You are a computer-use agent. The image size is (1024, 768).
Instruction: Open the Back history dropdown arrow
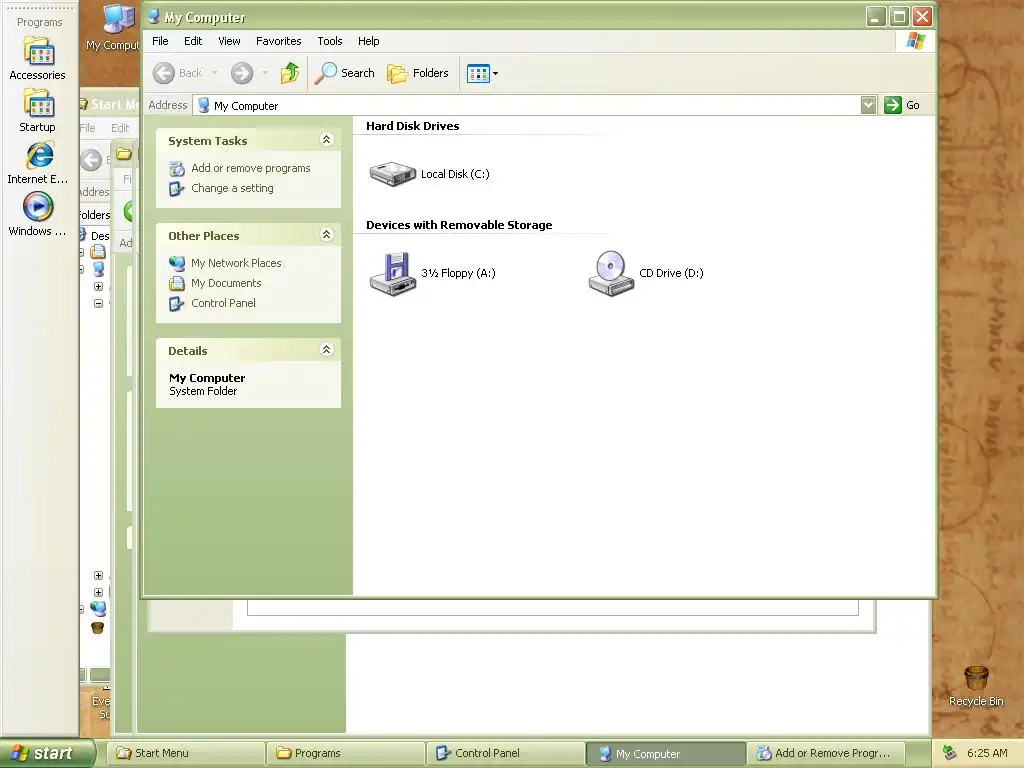(214, 73)
